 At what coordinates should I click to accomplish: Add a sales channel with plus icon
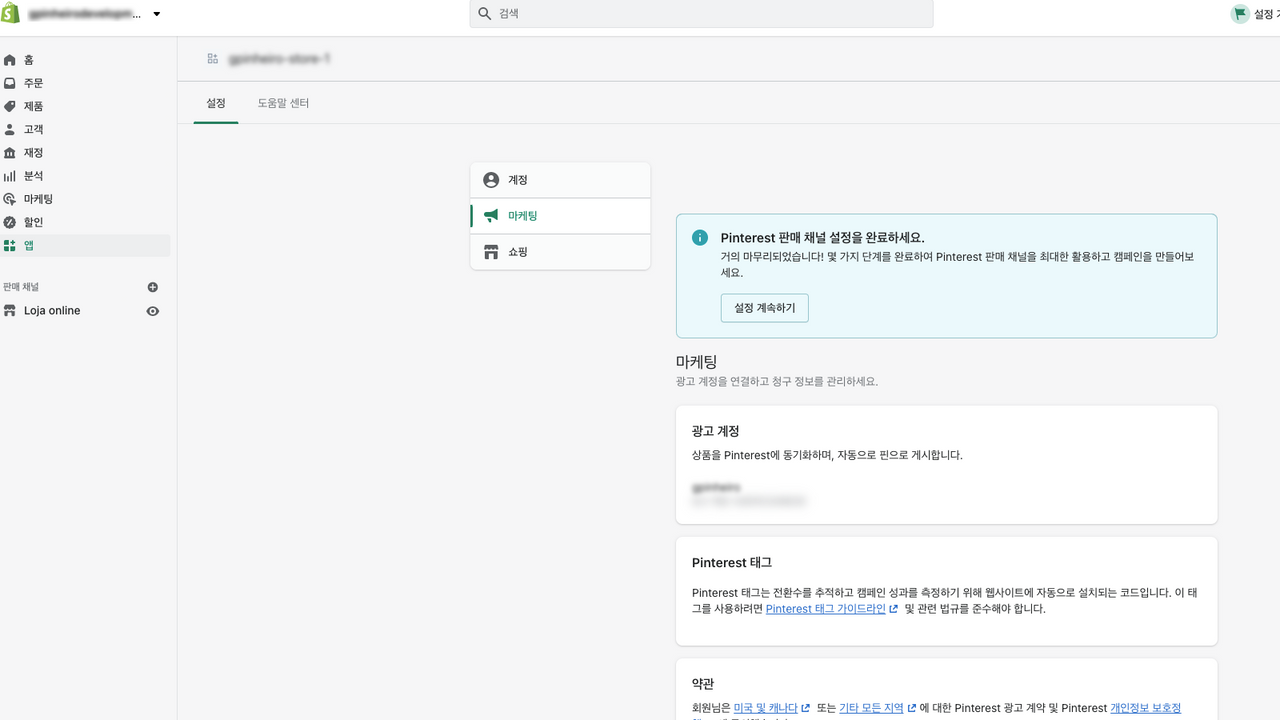(x=153, y=287)
